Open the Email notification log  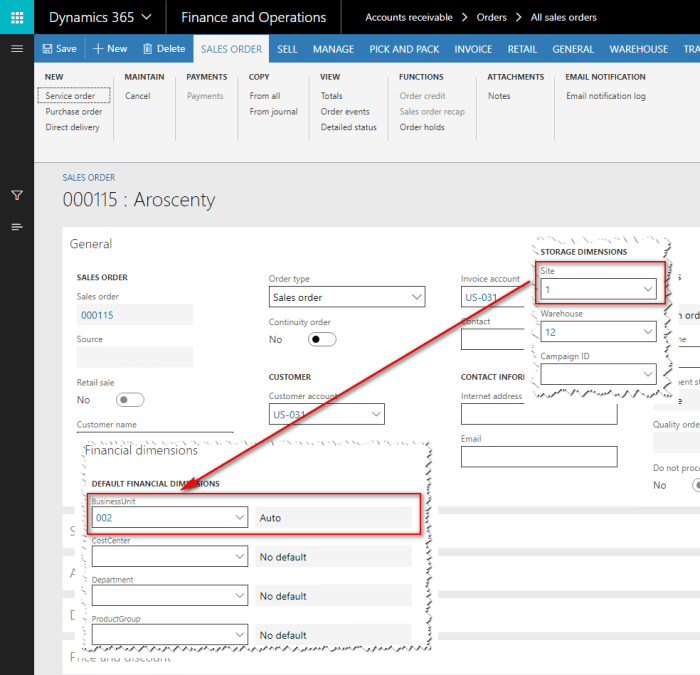tap(606, 96)
